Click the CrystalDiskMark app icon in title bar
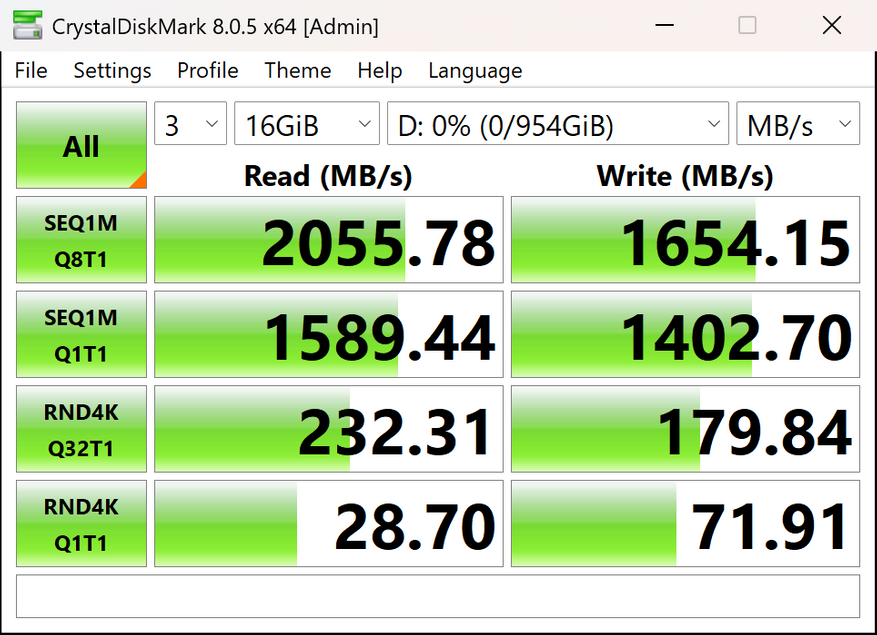 27,26
